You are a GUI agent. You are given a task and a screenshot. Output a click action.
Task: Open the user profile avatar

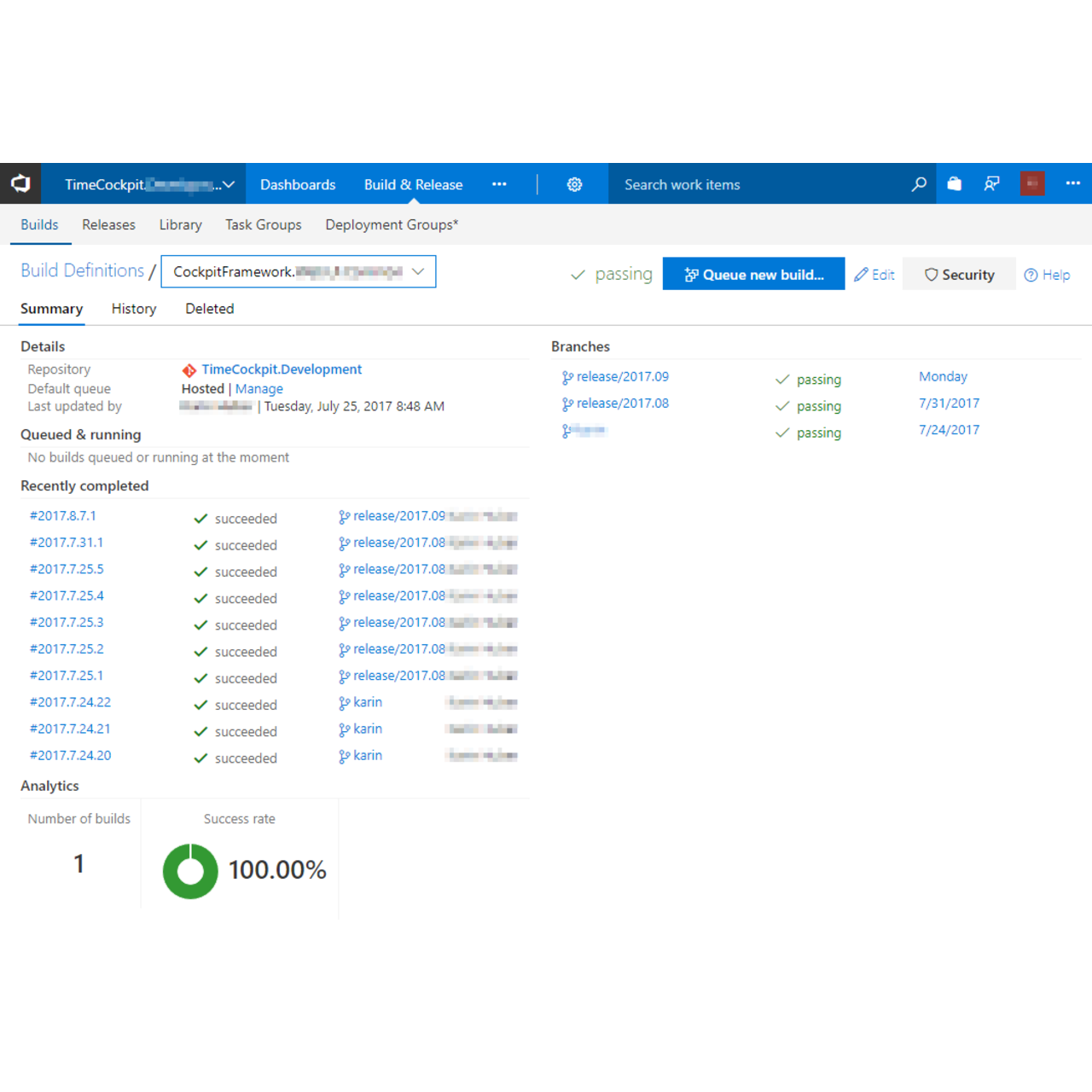[1031, 184]
